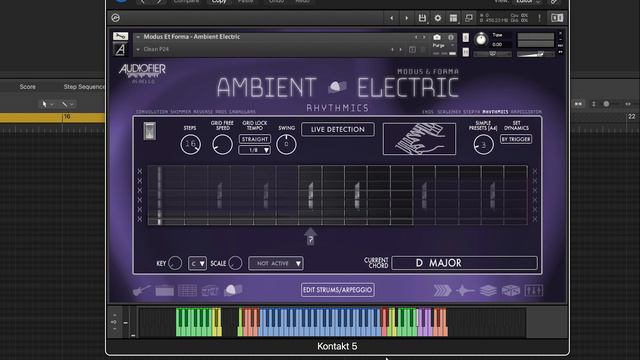This screenshot has width=640, height=360.
Task: Click the next arrow in Kontakt header
Action: point(406,18)
